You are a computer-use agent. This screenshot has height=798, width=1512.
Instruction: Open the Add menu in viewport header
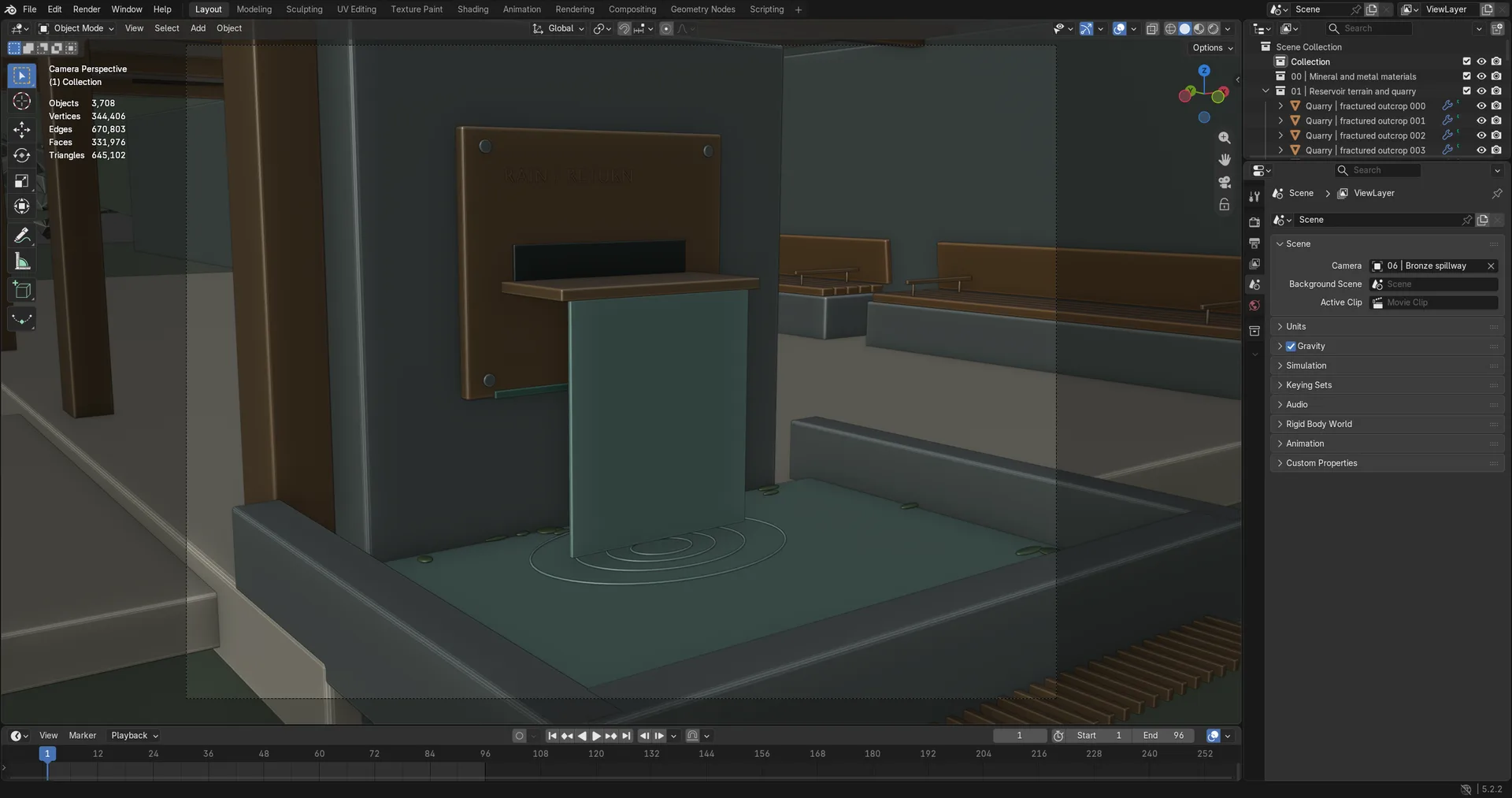click(x=198, y=28)
